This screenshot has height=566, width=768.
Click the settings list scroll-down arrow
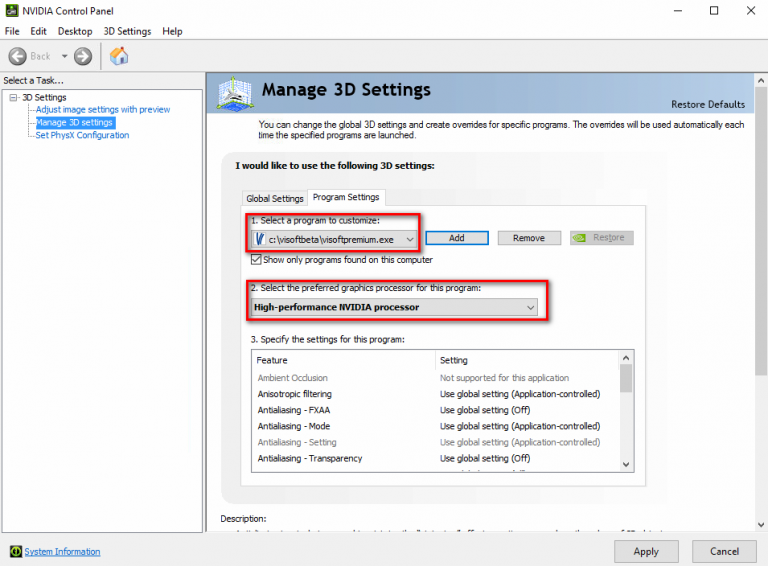pos(626,464)
